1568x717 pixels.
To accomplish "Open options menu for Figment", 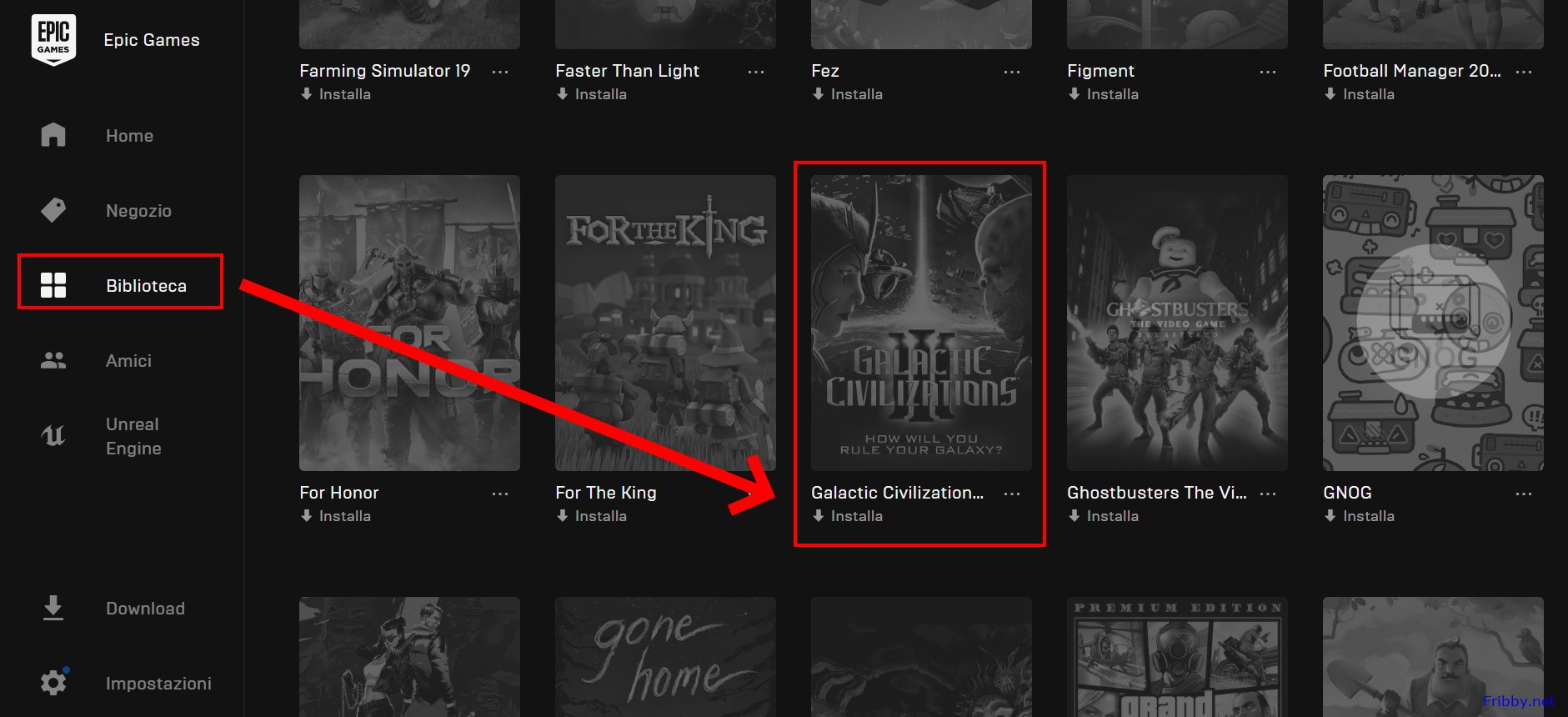I will coord(1268,72).
